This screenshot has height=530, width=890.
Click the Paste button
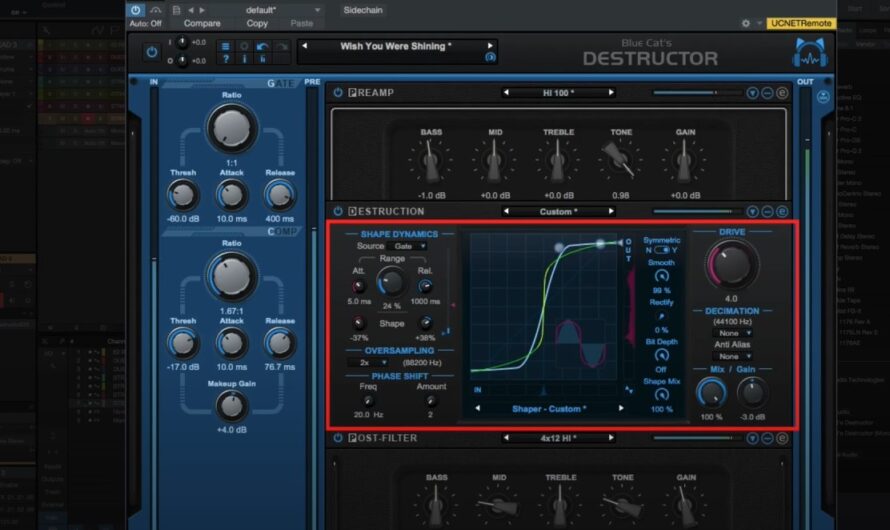pyautogui.click(x=301, y=23)
